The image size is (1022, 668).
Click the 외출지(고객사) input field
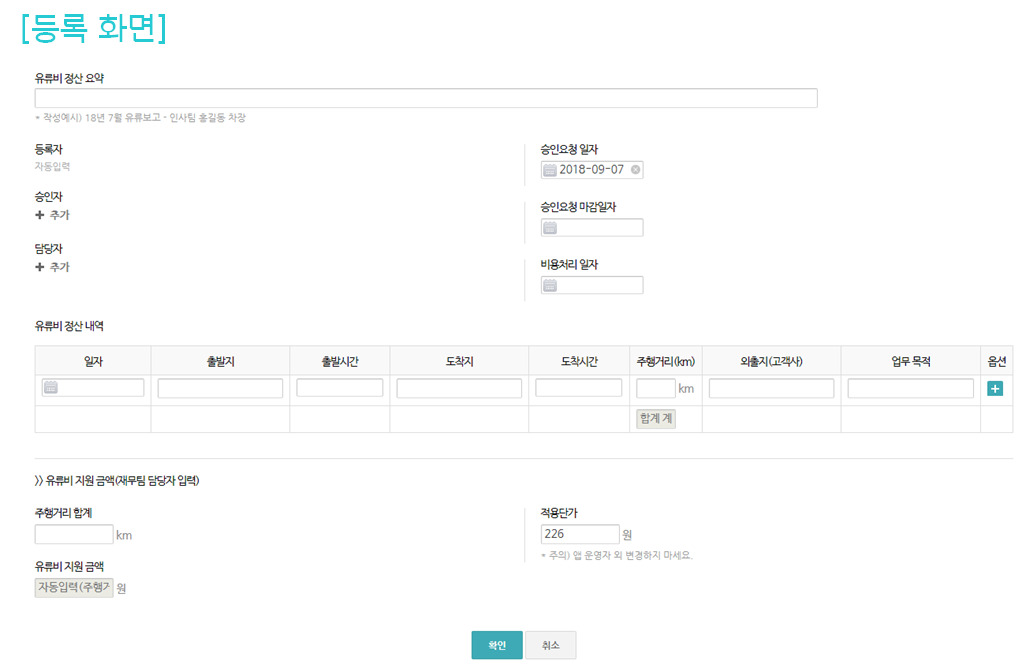pyautogui.click(x=771, y=388)
